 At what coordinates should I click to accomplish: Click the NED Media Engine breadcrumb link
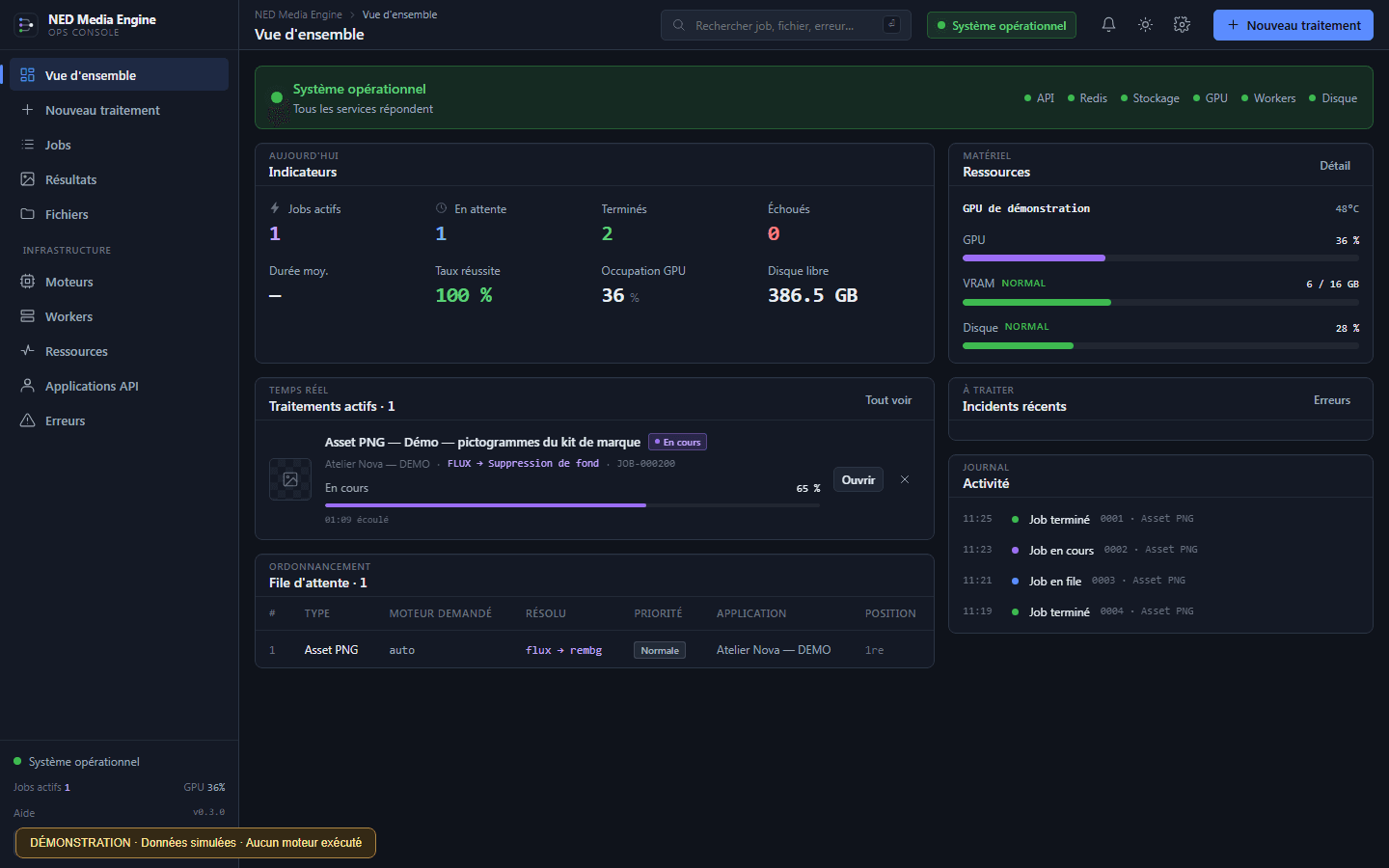coord(298,14)
